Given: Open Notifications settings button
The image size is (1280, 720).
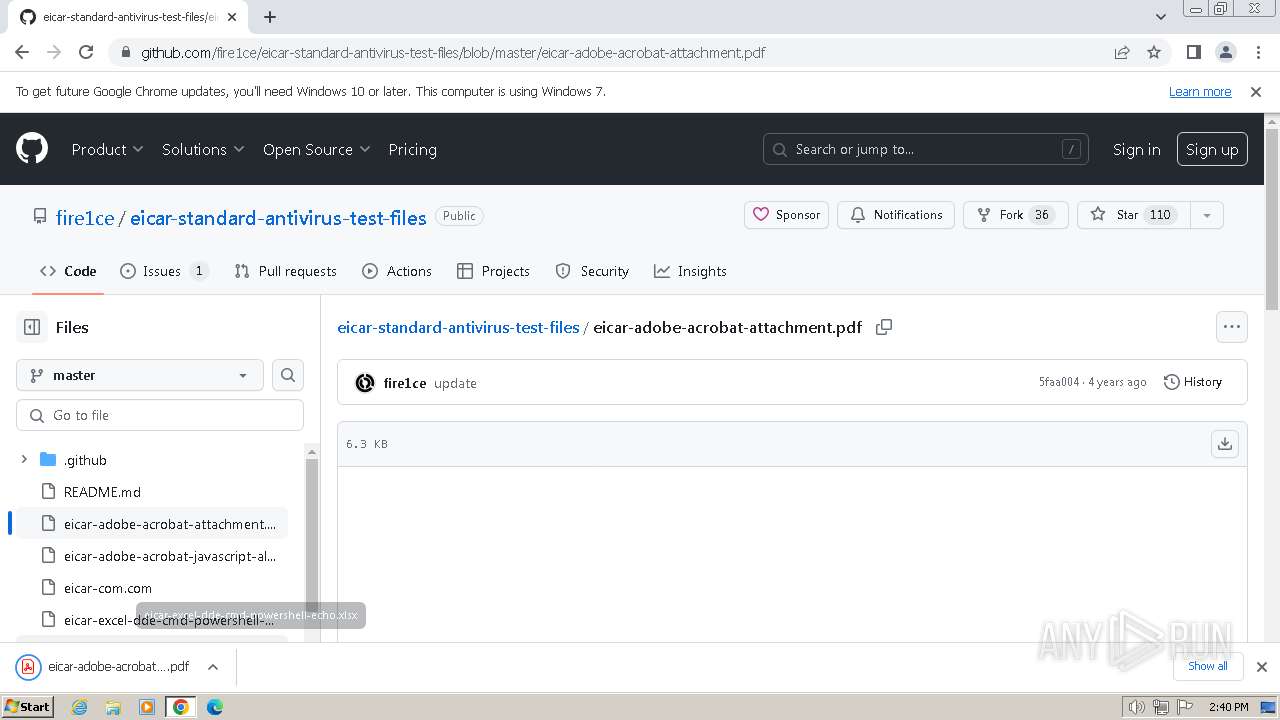Looking at the screenshot, I should tap(896, 215).
